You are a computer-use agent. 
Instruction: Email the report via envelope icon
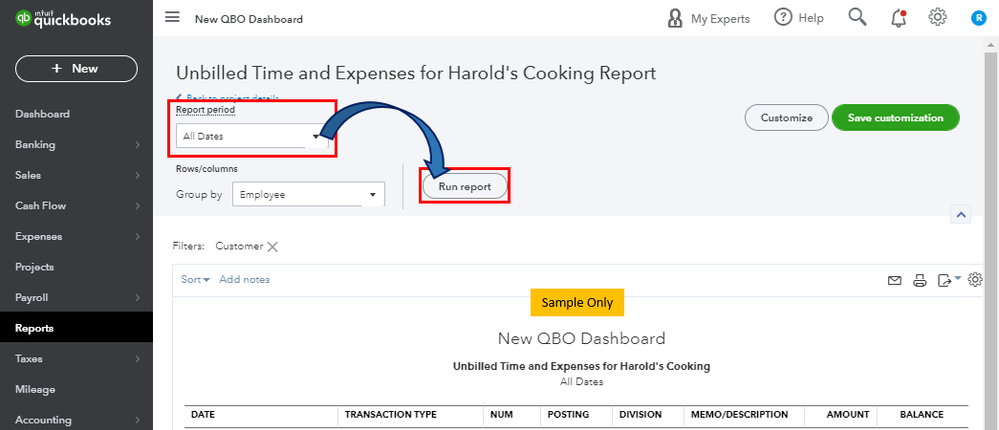(895, 281)
